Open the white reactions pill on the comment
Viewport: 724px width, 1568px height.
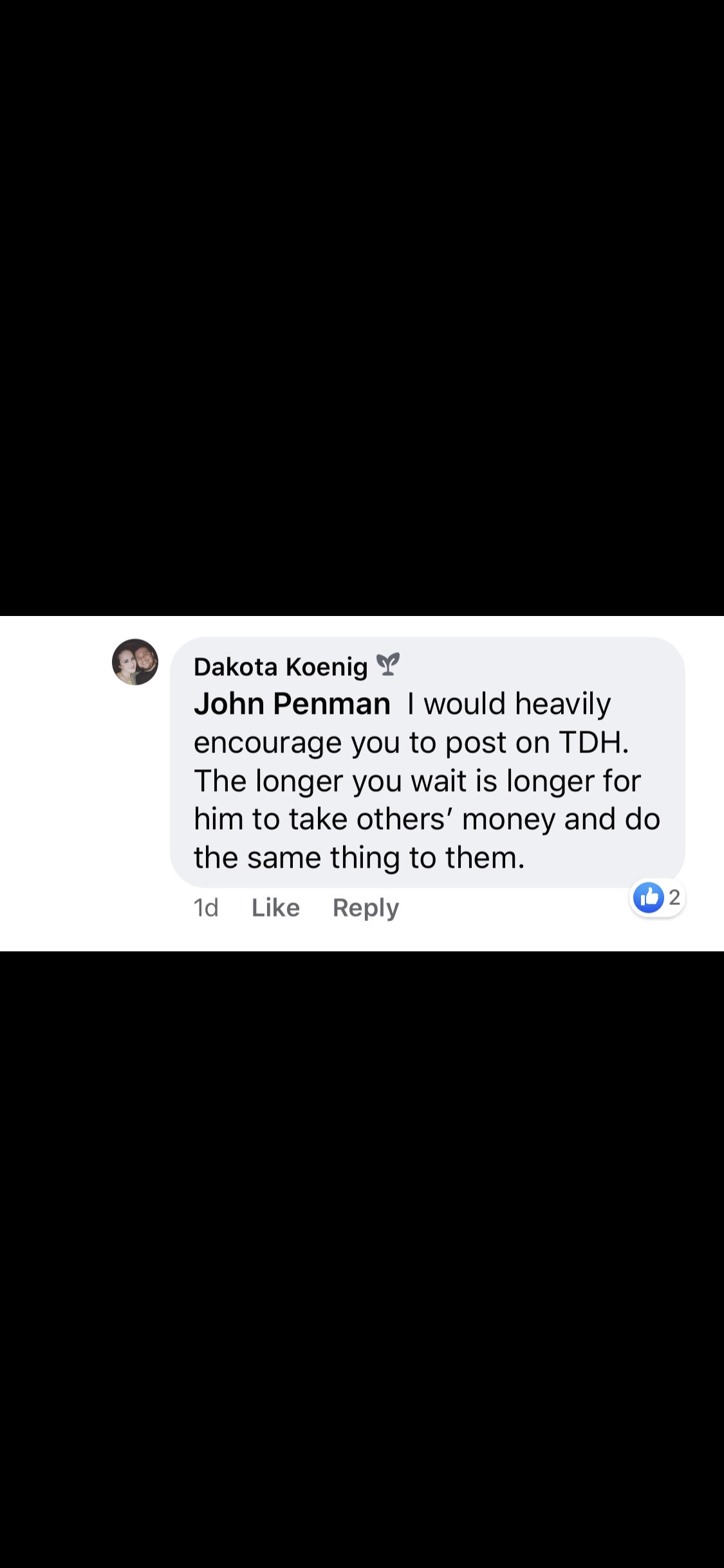coord(657,897)
